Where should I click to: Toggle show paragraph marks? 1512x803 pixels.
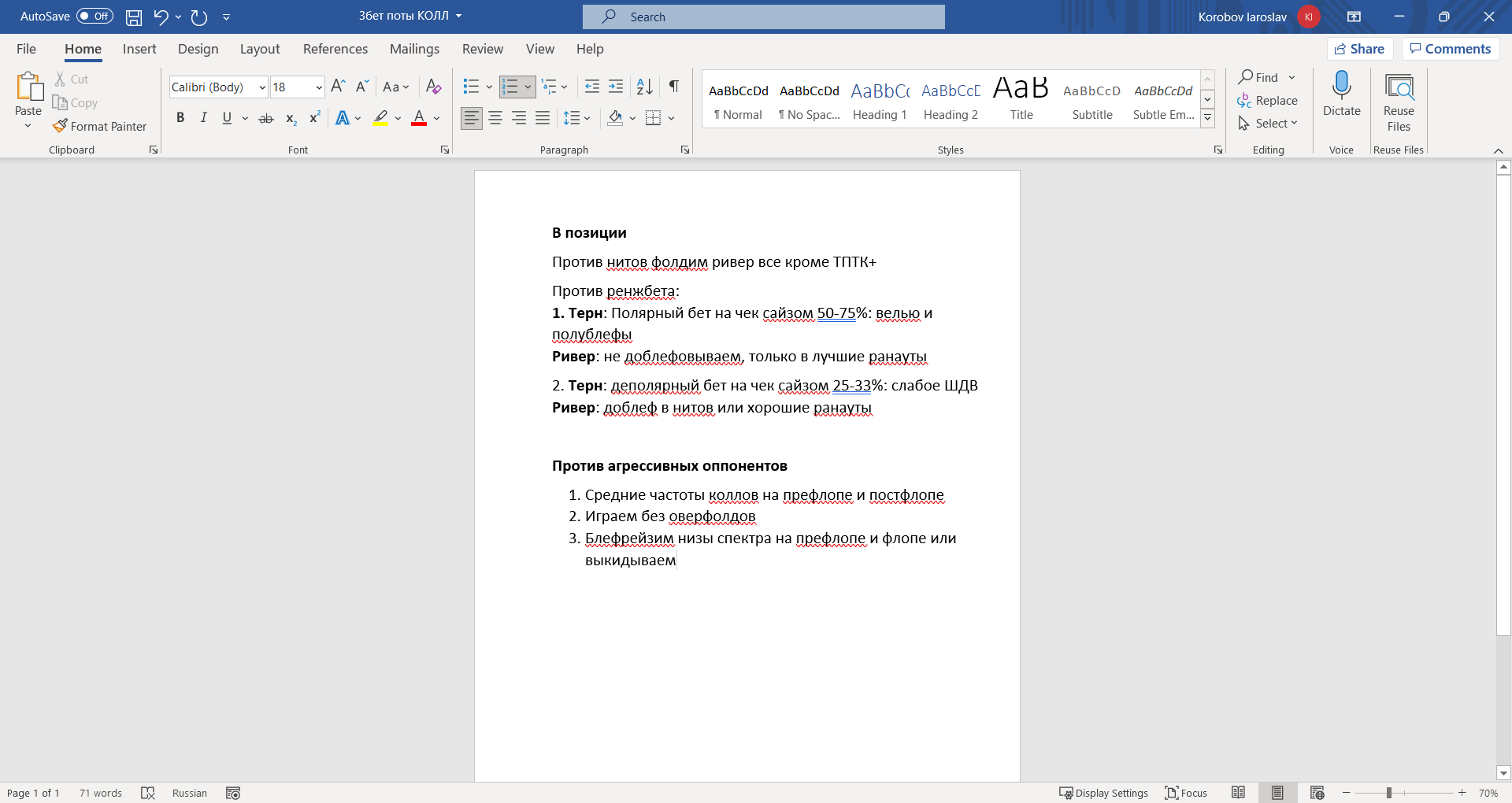click(x=674, y=87)
